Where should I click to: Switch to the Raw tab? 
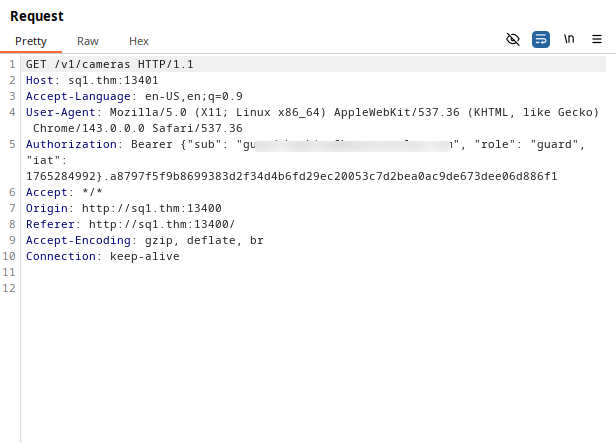(x=88, y=41)
